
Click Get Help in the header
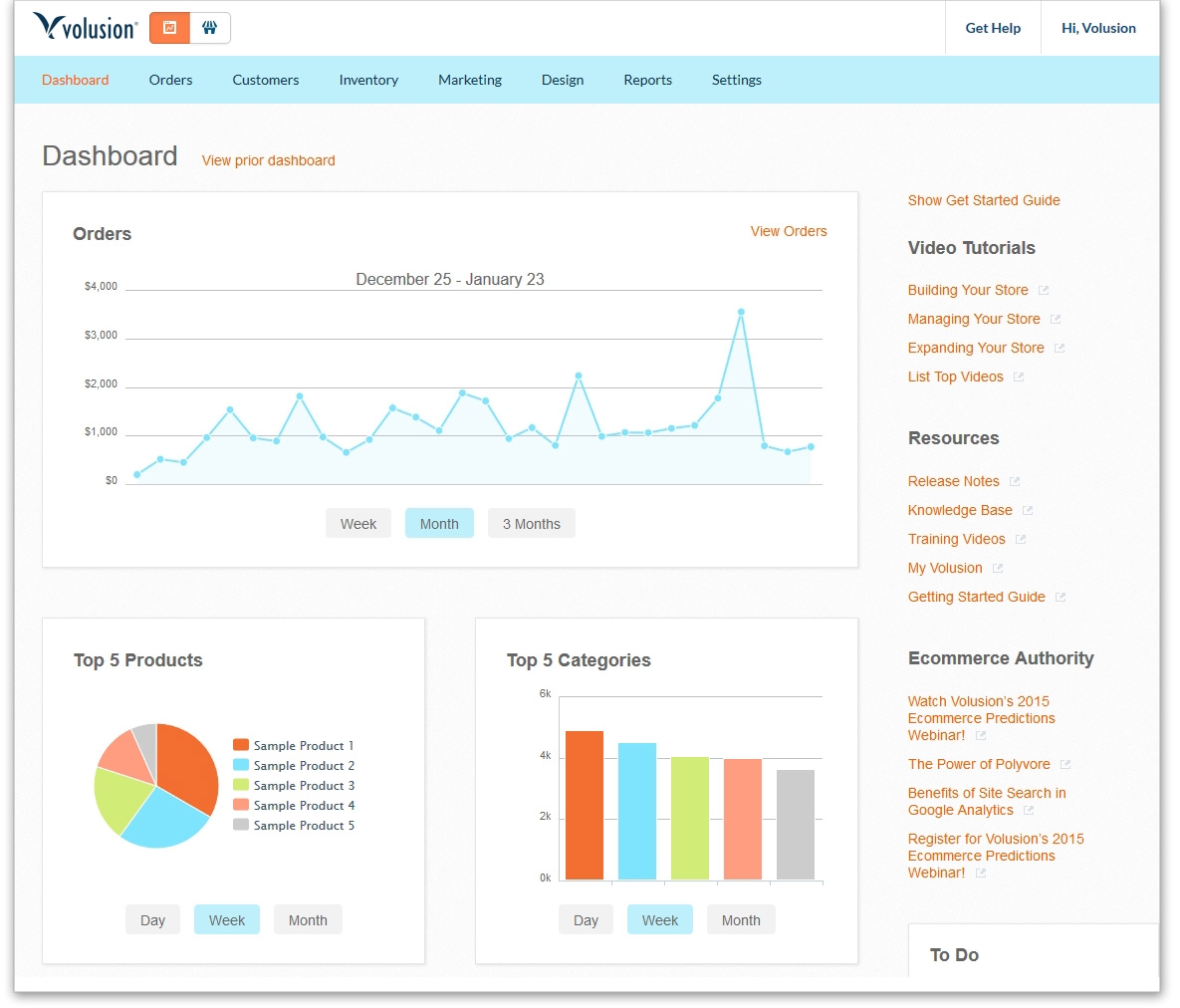point(994,28)
